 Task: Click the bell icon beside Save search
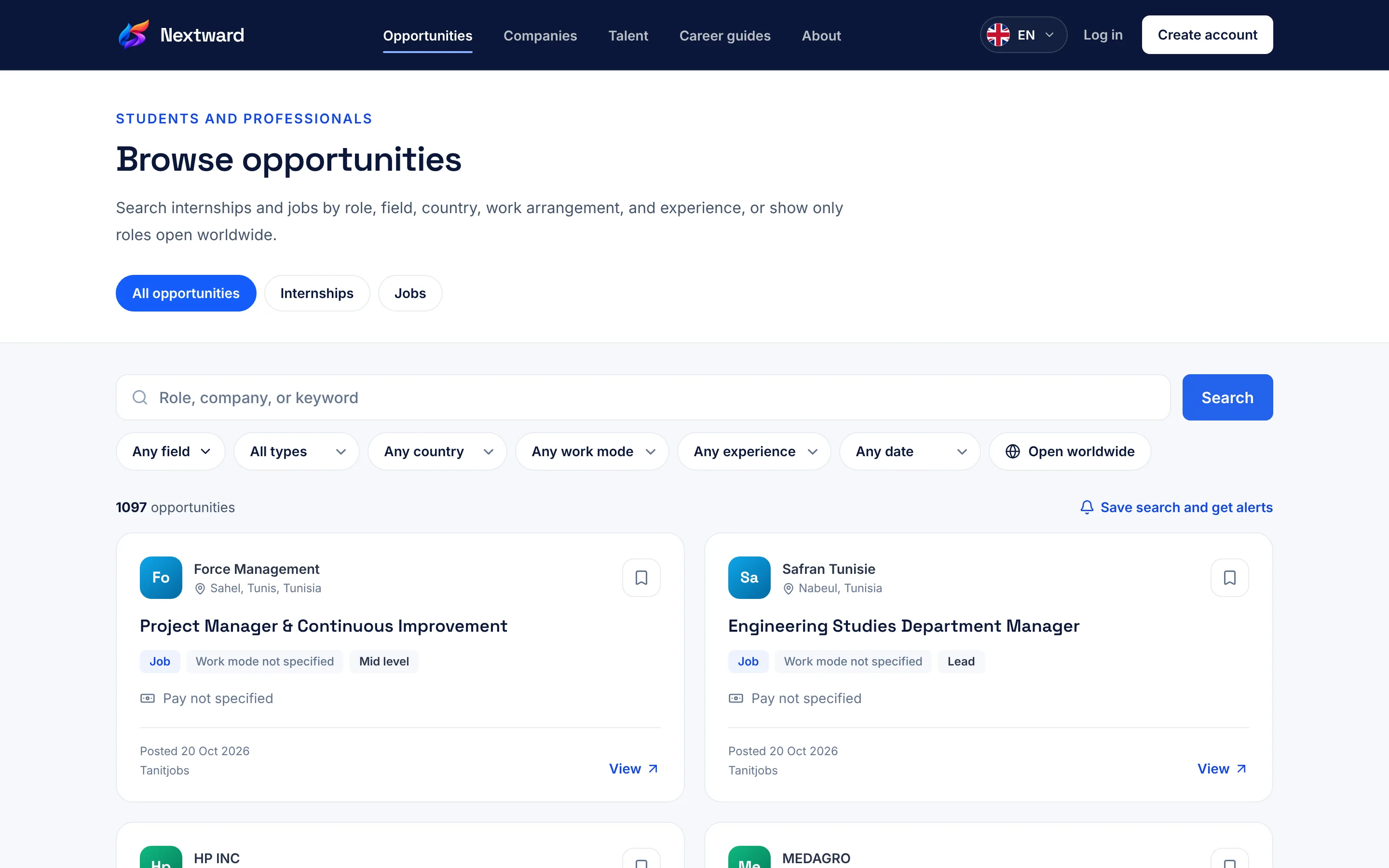(x=1087, y=507)
